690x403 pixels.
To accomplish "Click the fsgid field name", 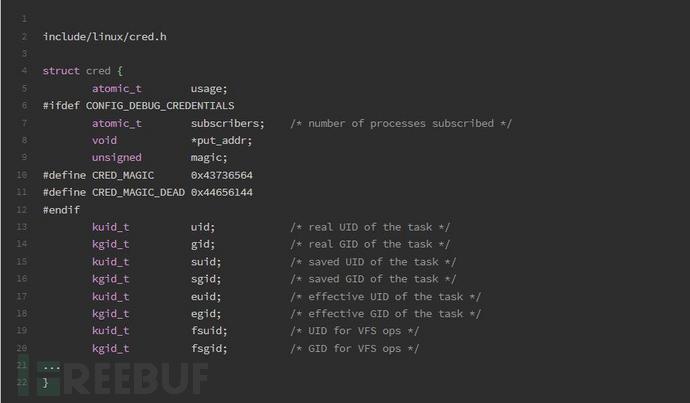I will (x=209, y=348).
